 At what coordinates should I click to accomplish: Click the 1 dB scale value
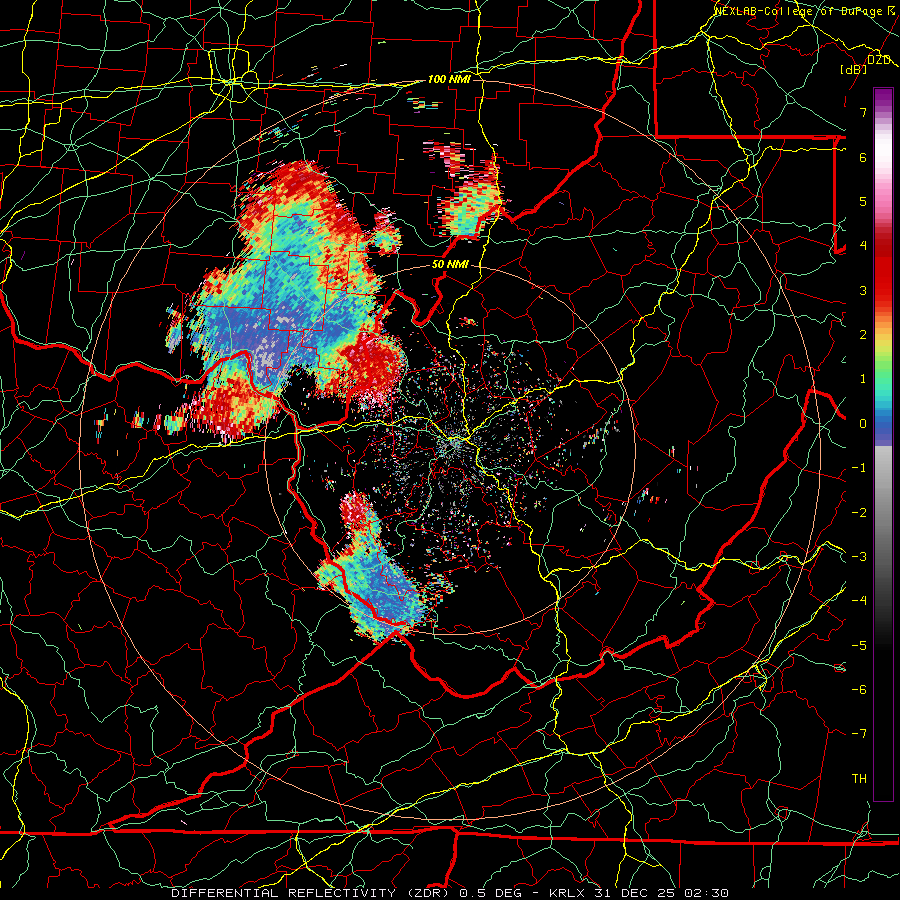[x=863, y=379]
